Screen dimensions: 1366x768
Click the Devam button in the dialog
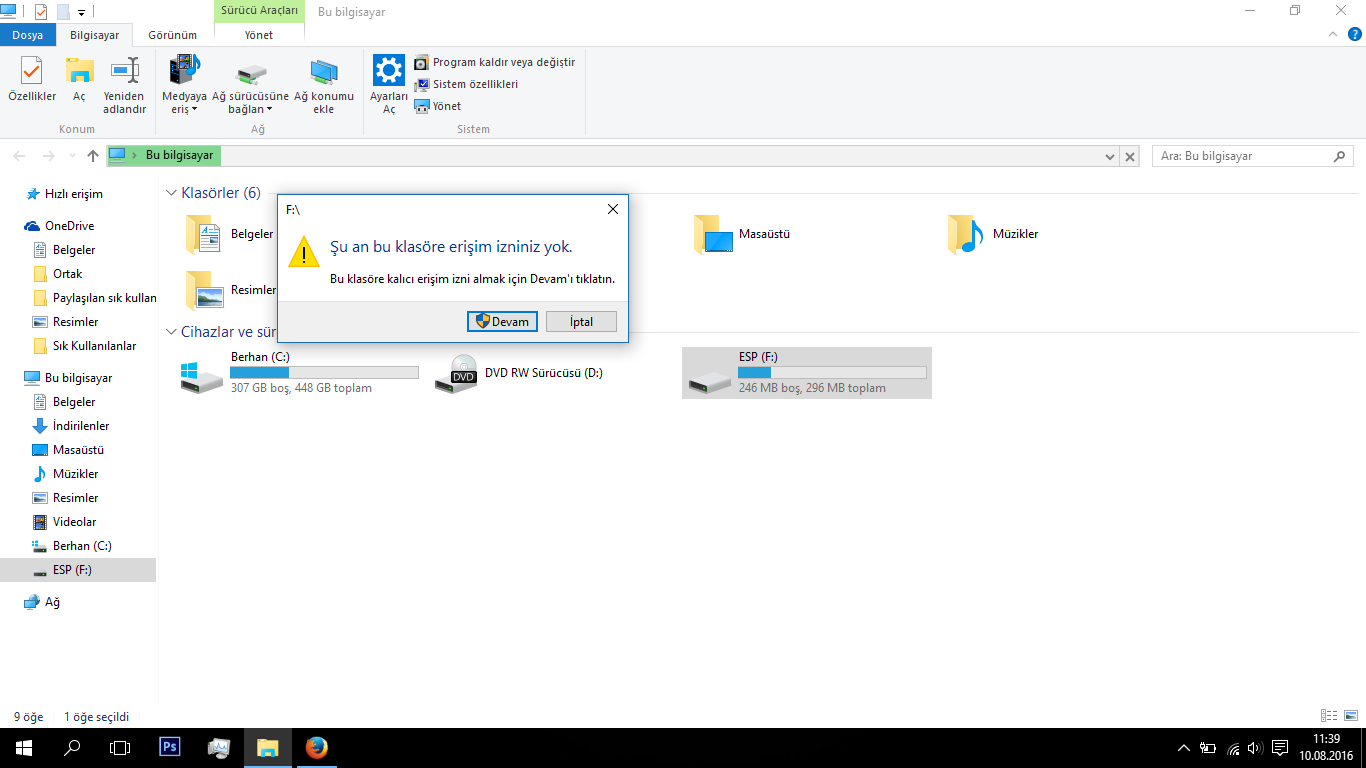[x=502, y=321]
